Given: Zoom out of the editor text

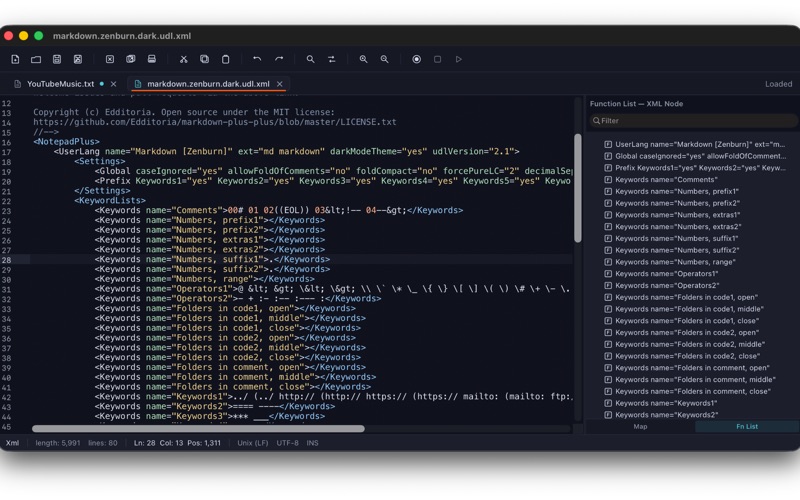Looking at the screenshot, I should (x=384, y=59).
